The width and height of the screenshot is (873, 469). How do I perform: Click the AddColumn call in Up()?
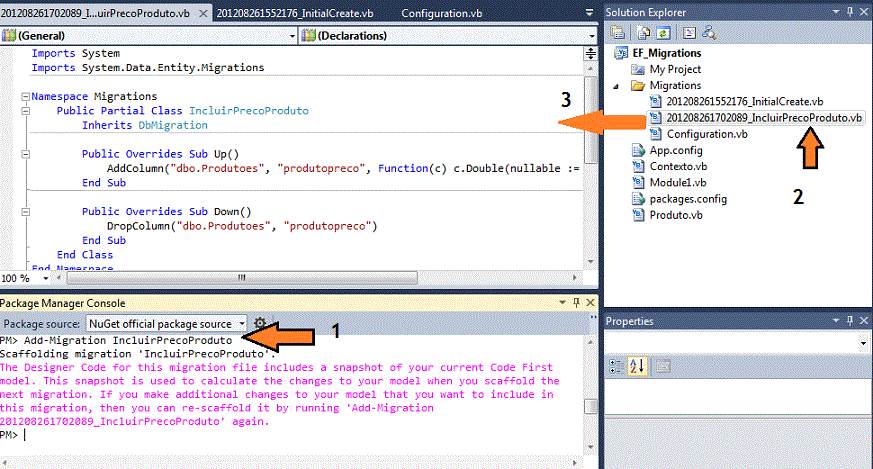coord(343,168)
